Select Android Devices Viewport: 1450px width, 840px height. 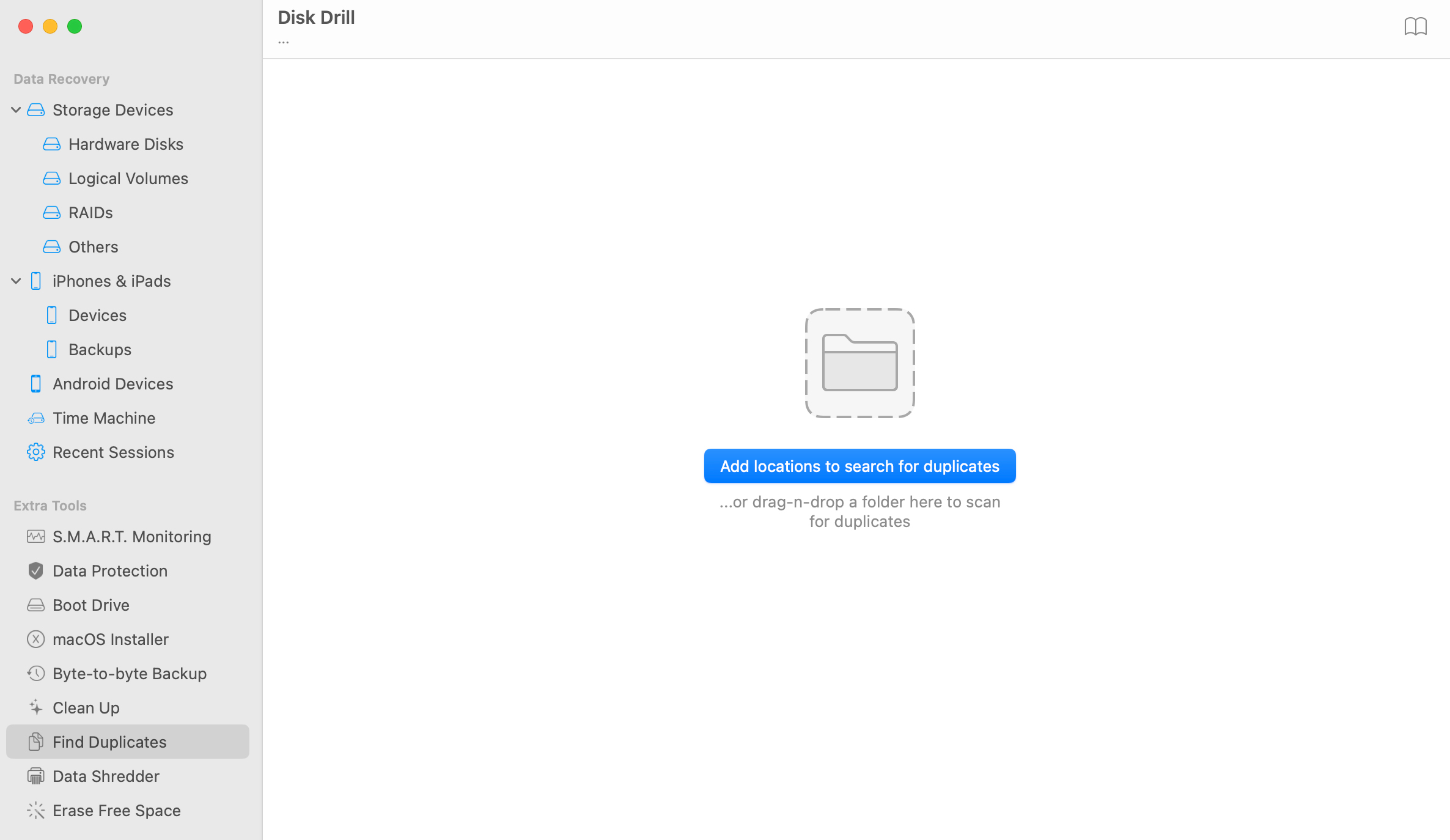coord(112,384)
